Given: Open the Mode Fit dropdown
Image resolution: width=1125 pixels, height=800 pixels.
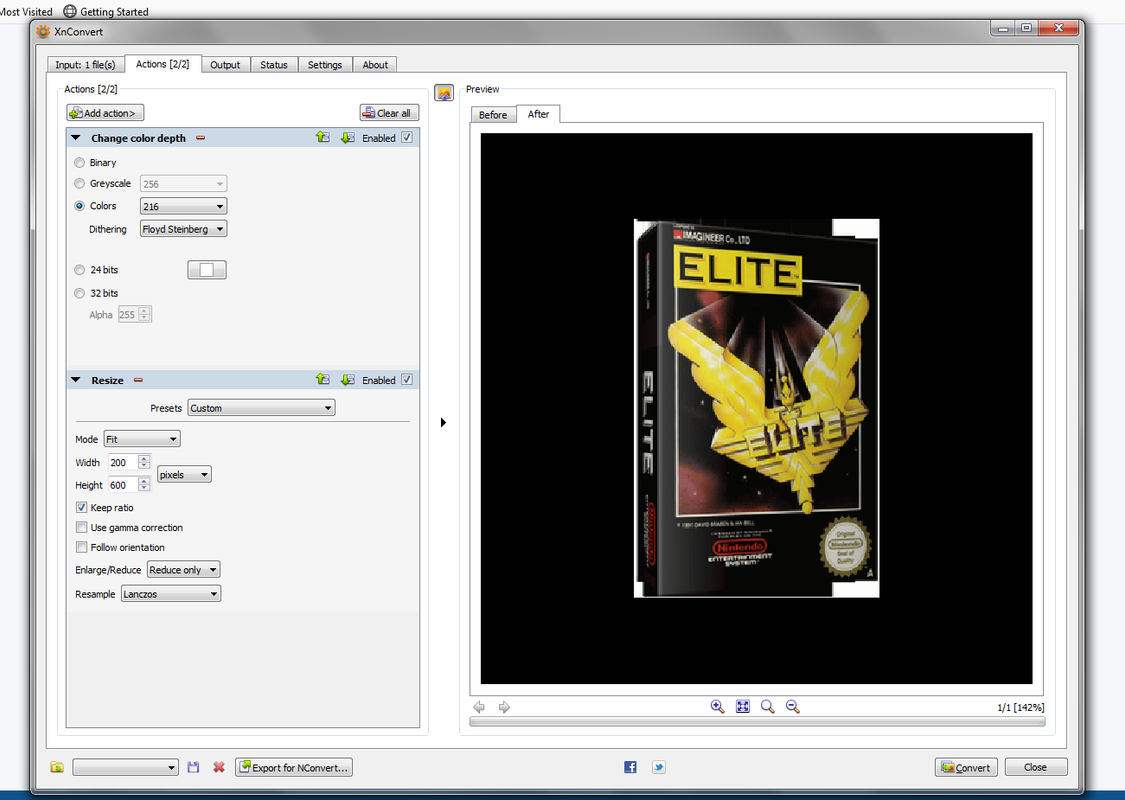Looking at the screenshot, I should click(x=142, y=439).
